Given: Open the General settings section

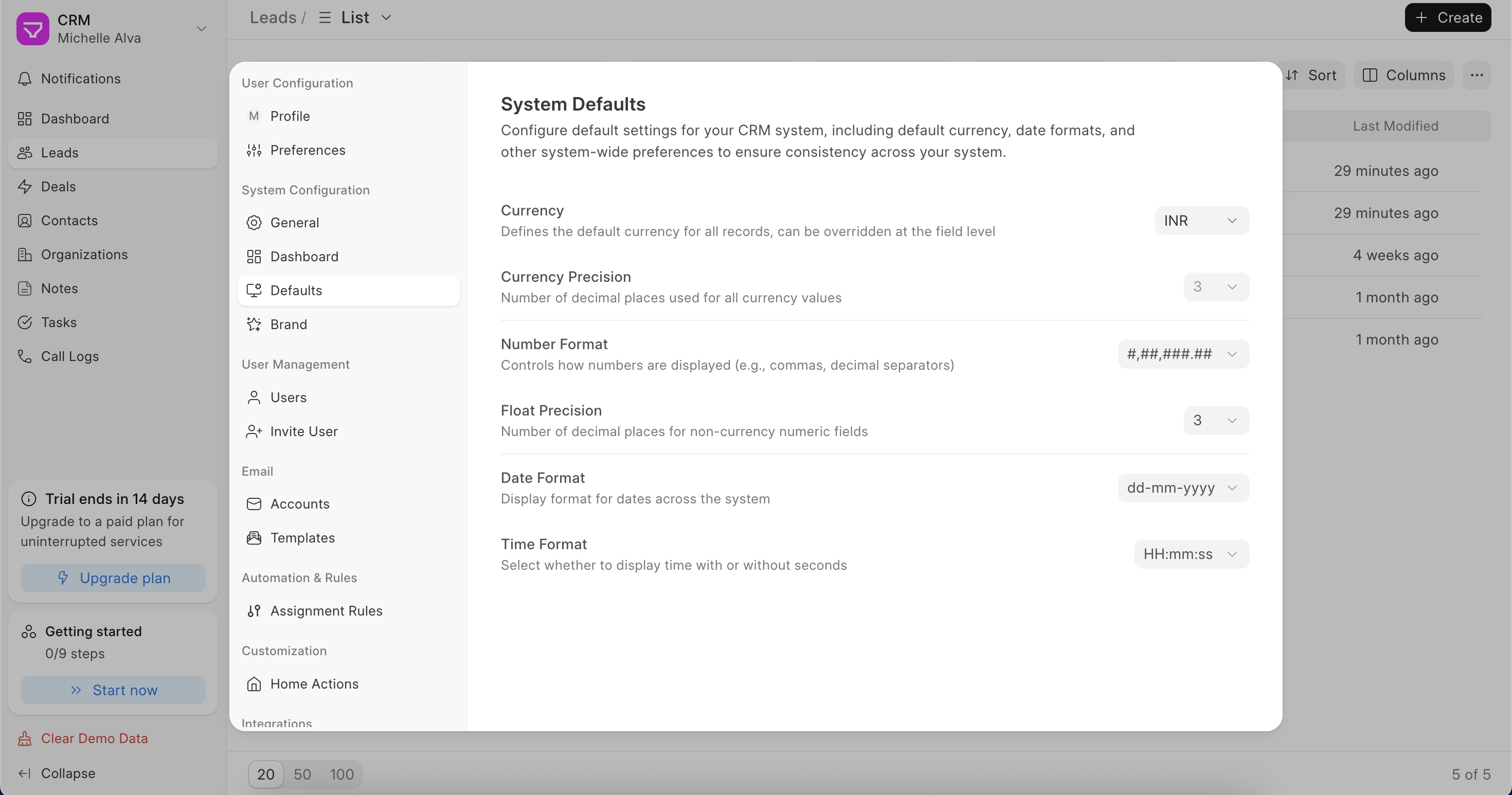Looking at the screenshot, I should point(294,222).
